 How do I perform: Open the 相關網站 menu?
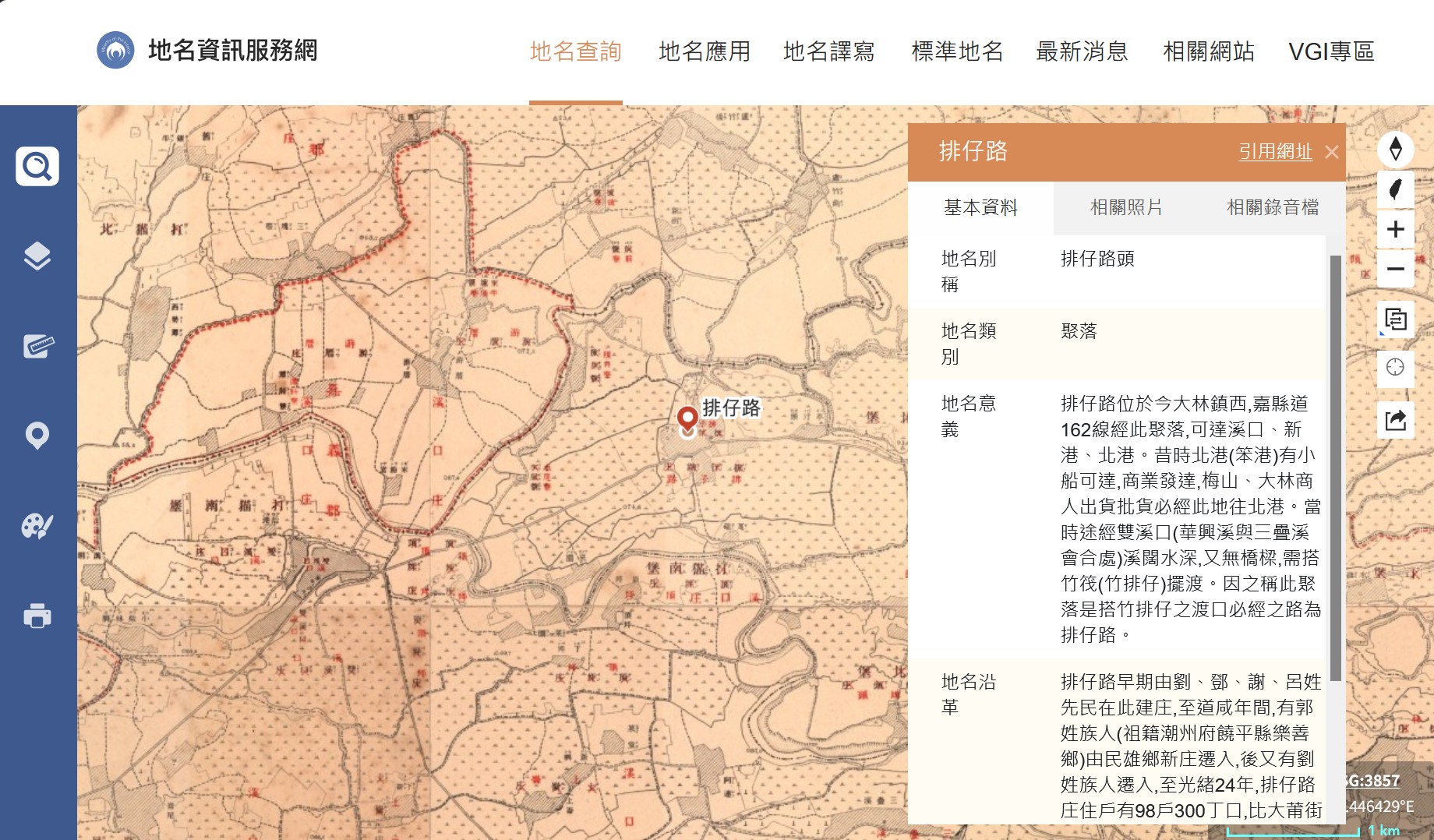click(x=1210, y=51)
